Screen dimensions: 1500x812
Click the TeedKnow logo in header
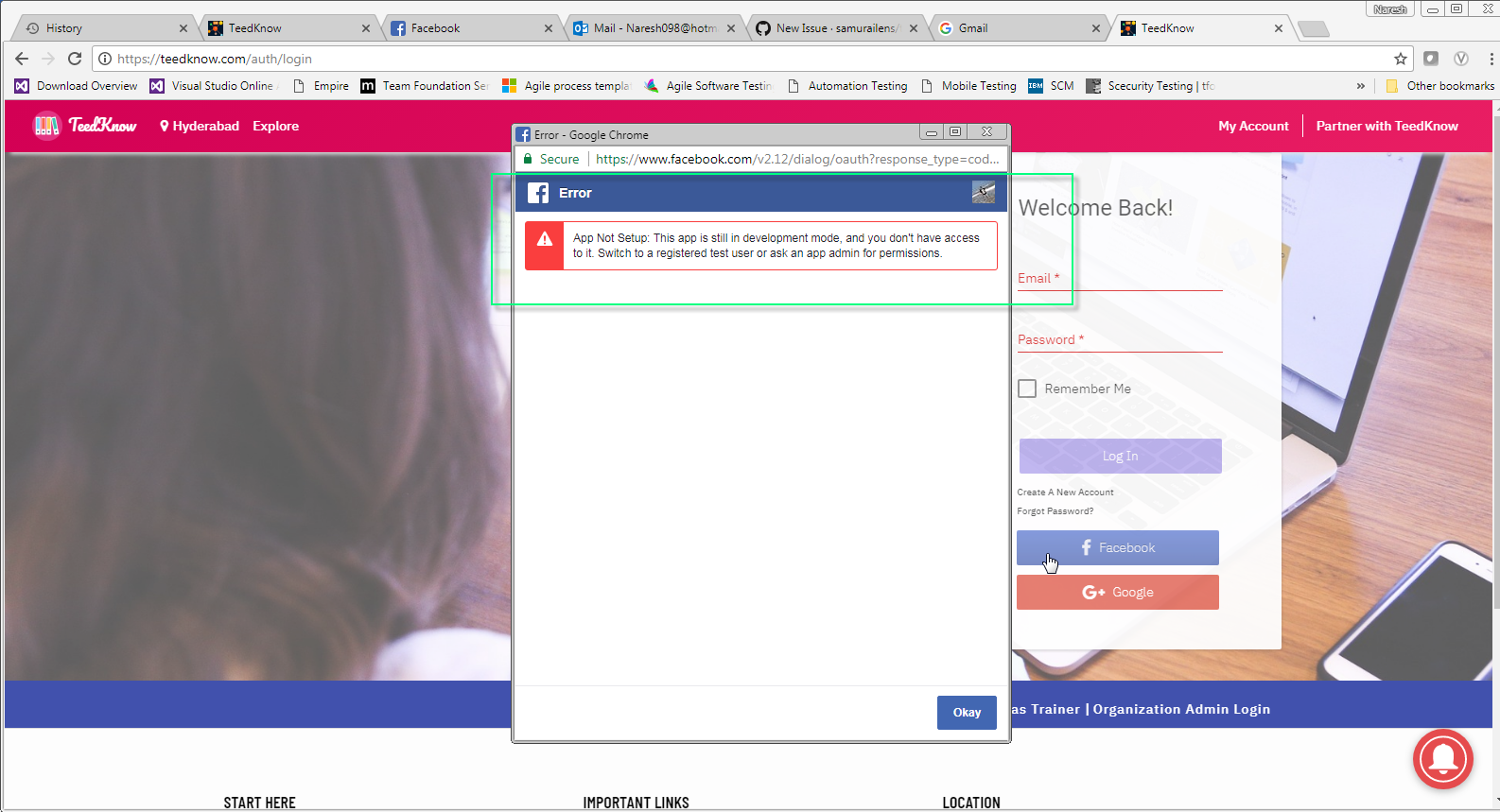(85, 125)
